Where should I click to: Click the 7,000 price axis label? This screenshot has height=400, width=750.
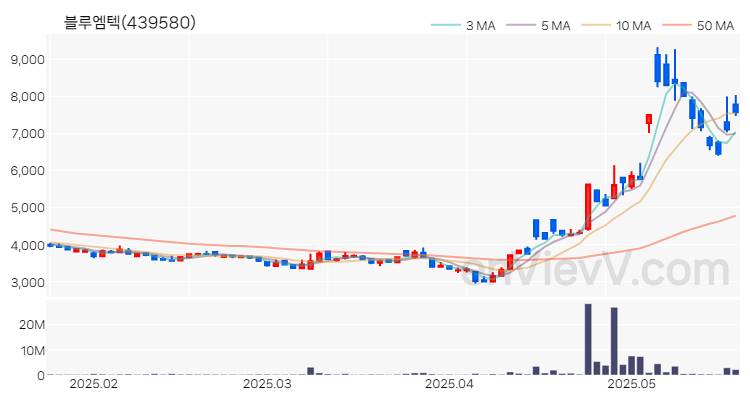tap(27, 133)
